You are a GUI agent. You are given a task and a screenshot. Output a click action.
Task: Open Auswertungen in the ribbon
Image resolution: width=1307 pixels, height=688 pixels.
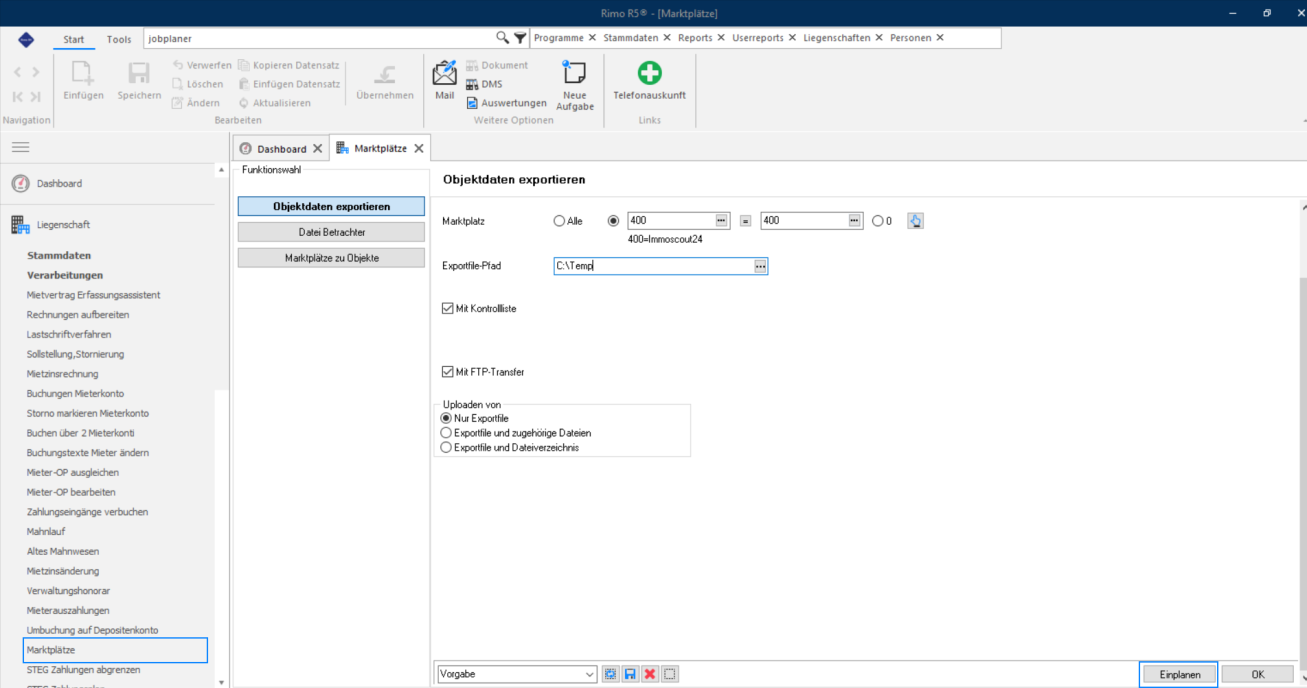tap(506, 103)
